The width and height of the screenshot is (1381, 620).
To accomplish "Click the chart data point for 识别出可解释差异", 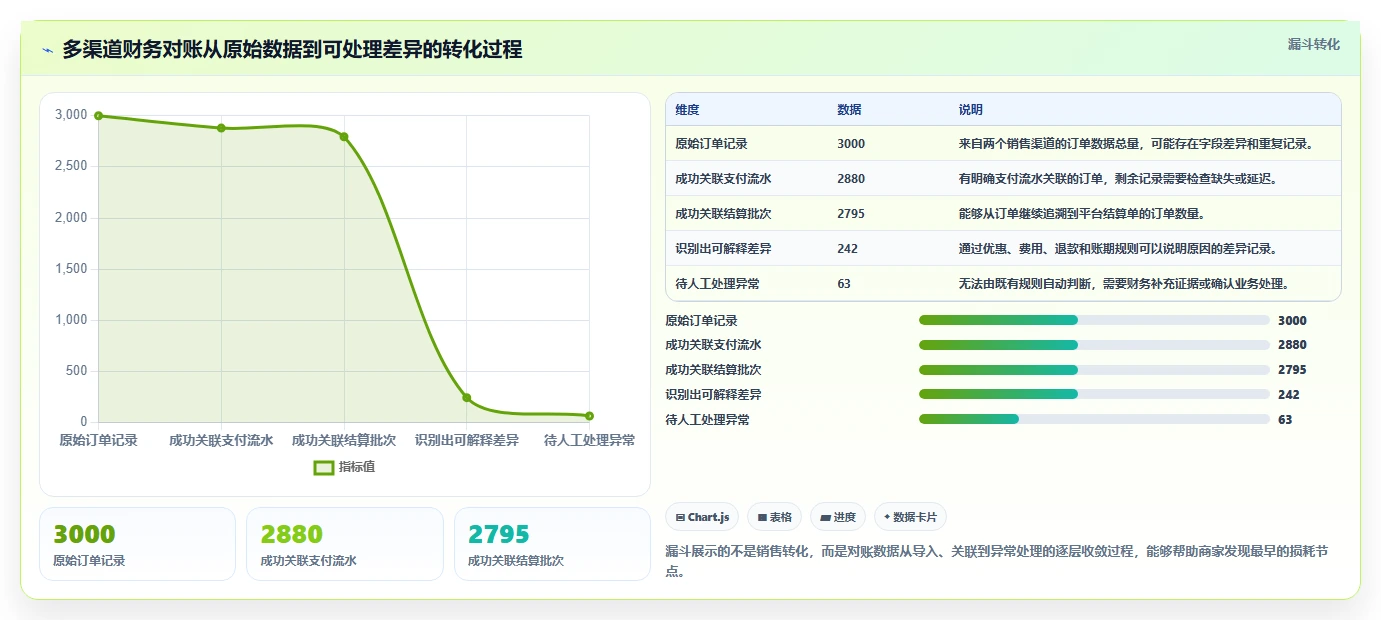I will point(467,398).
